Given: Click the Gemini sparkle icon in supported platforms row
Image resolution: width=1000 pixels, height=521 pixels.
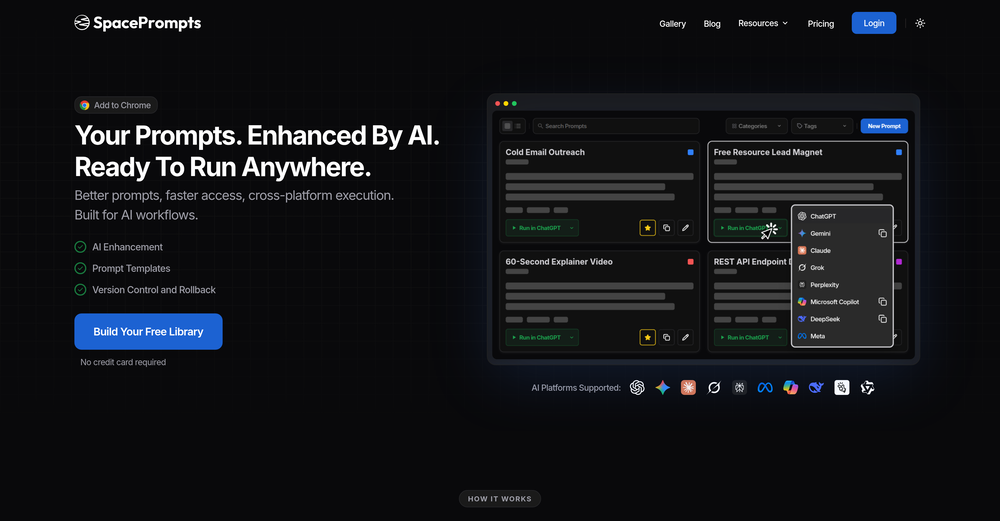Looking at the screenshot, I should [x=662, y=388].
